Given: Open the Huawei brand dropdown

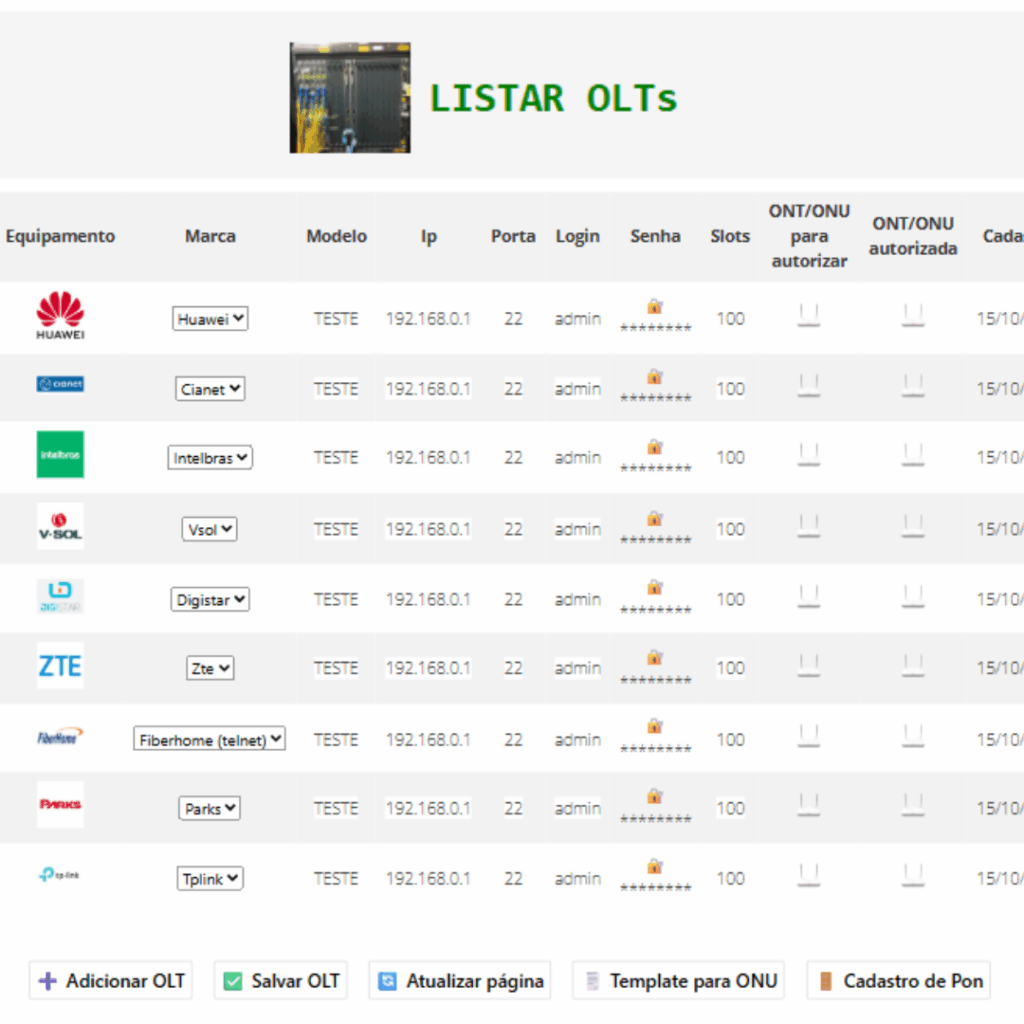Looking at the screenshot, I should 210,319.
